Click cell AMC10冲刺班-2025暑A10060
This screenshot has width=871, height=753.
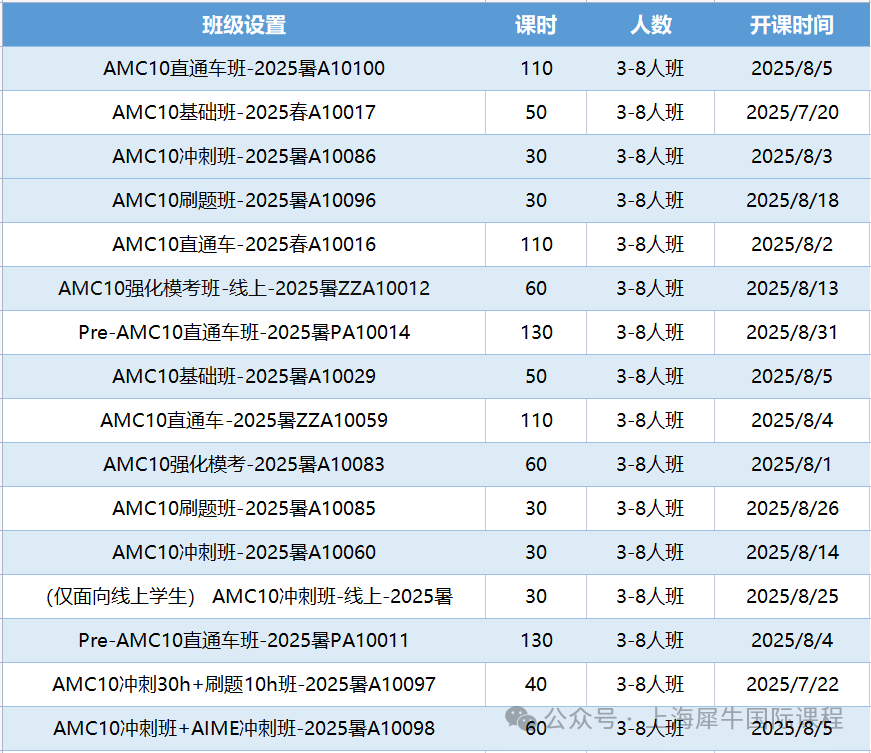click(244, 552)
